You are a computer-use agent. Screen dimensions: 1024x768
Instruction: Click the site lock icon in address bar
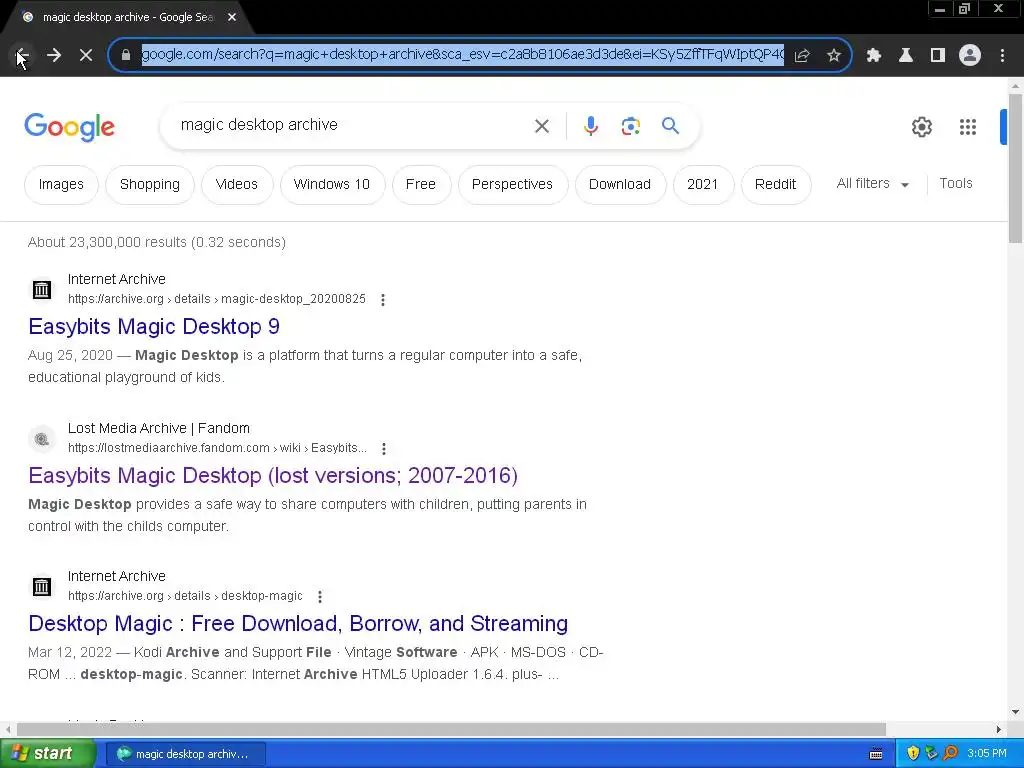point(126,55)
